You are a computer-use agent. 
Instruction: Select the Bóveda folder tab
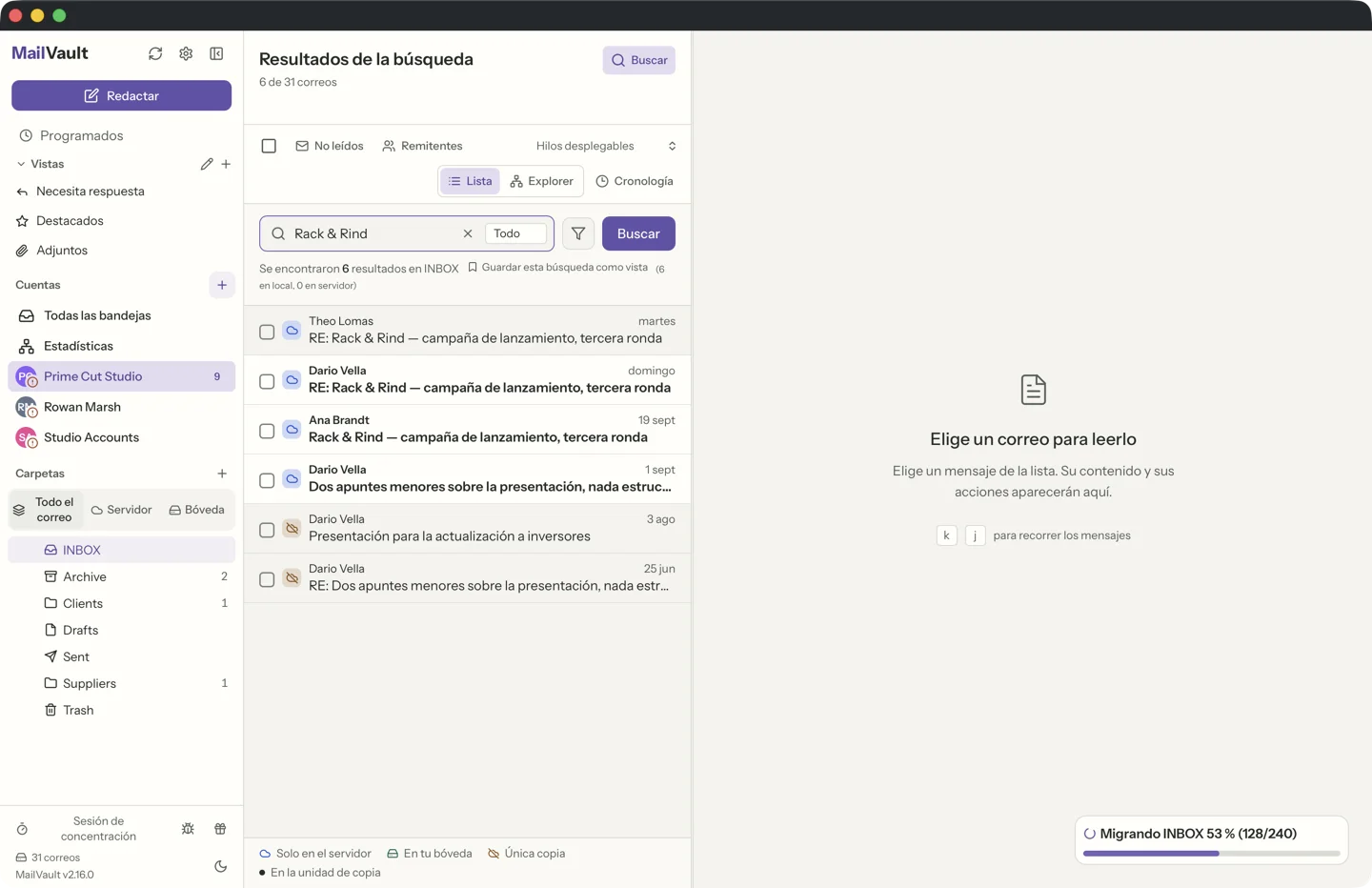(x=197, y=510)
